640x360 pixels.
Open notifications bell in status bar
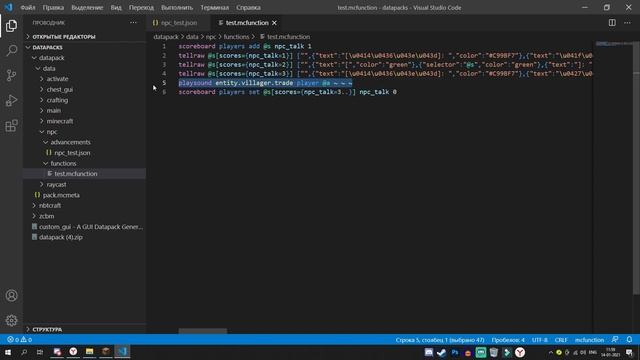(x=629, y=340)
